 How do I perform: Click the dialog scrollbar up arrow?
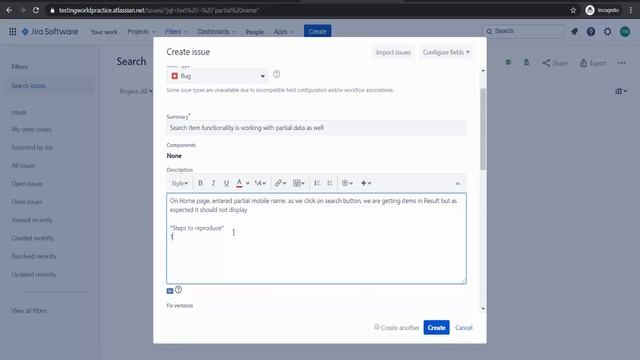[483, 71]
